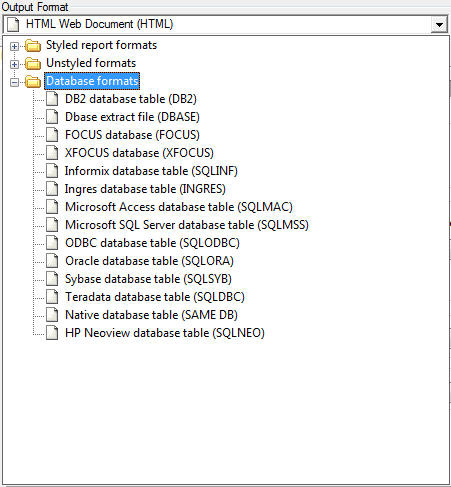Screen dimensions: 451x487
Task: Click the DB2 database table document icon
Action: point(52,99)
